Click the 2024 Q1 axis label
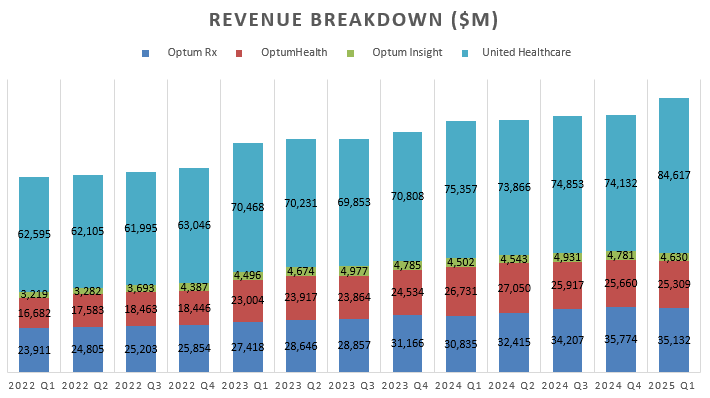 (x=458, y=386)
